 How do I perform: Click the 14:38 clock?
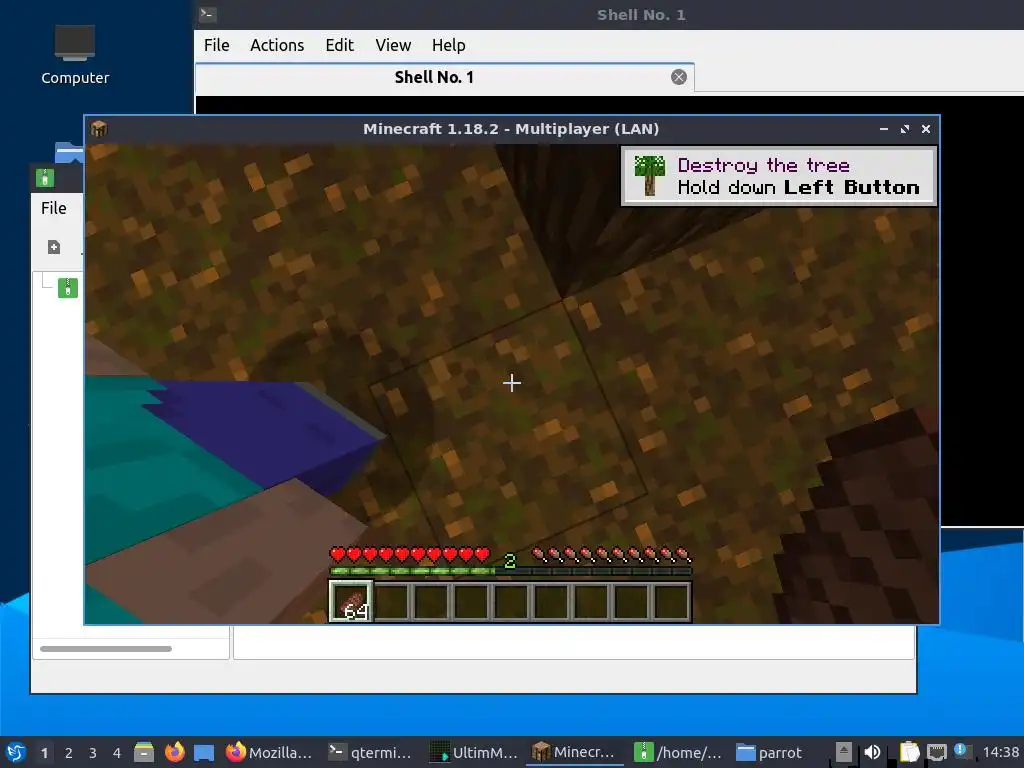point(1000,752)
